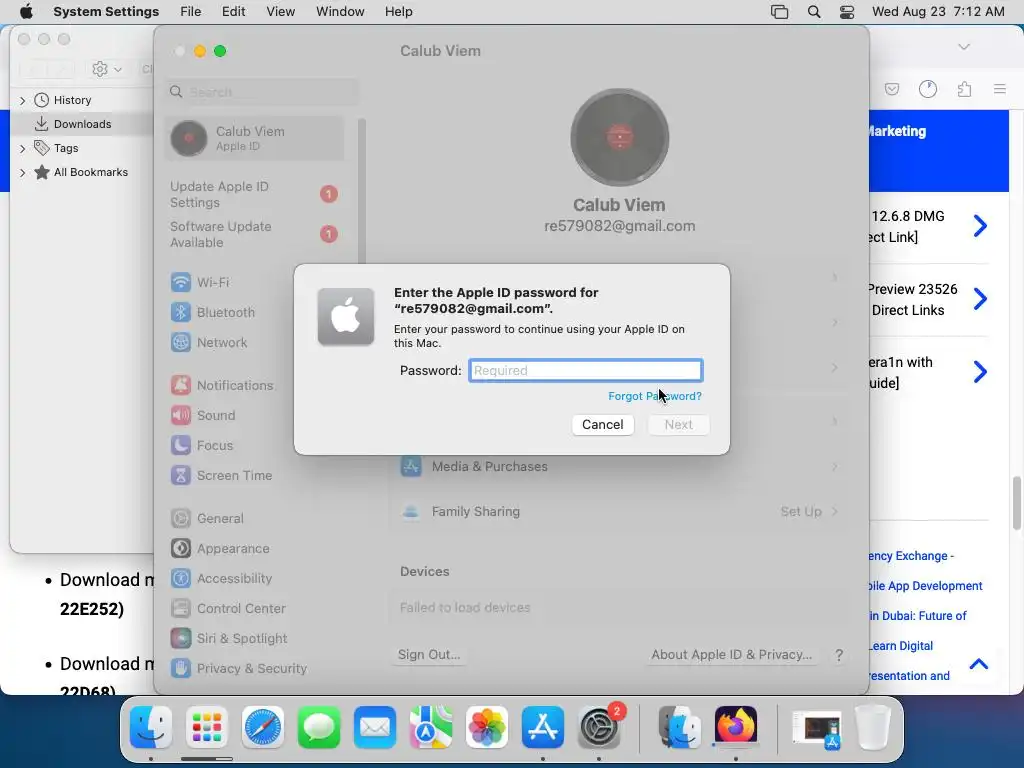
Task: Open Migration Assistant icon in Dock
Action: pos(679,727)
